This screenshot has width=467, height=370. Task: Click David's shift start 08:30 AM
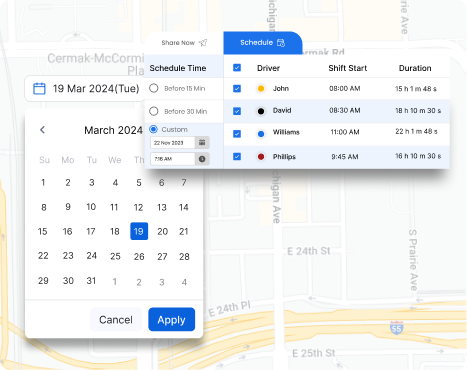pyautogui.click(x=345, y=110)
